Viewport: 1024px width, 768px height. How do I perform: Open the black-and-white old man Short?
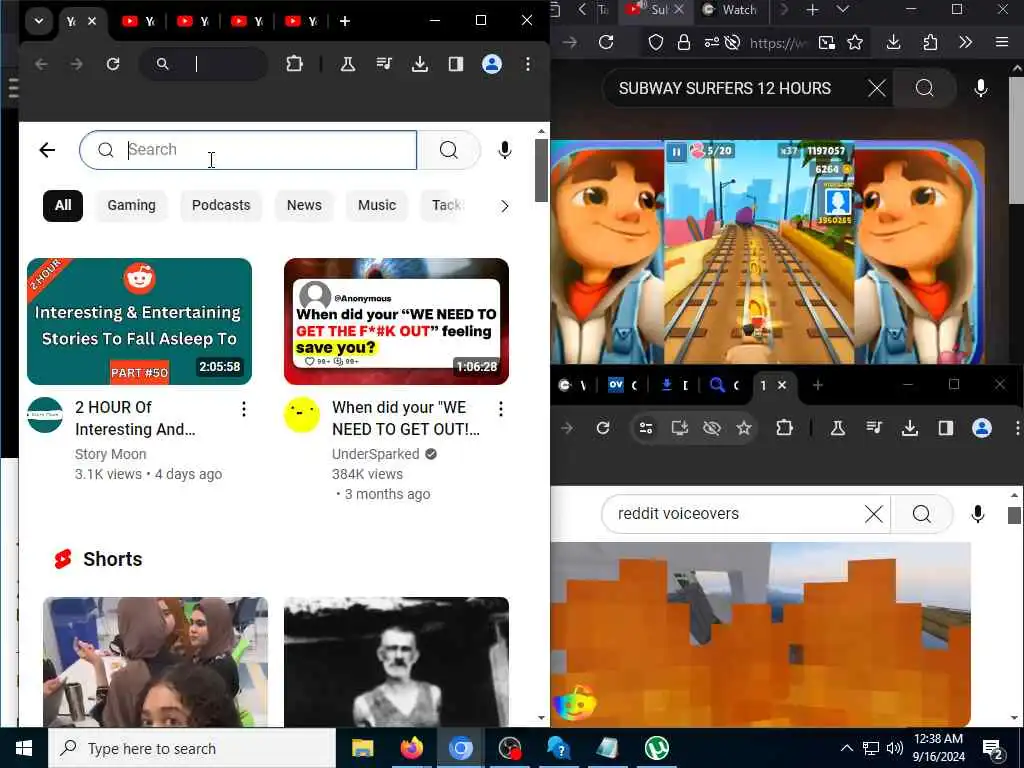click(396, 662)
